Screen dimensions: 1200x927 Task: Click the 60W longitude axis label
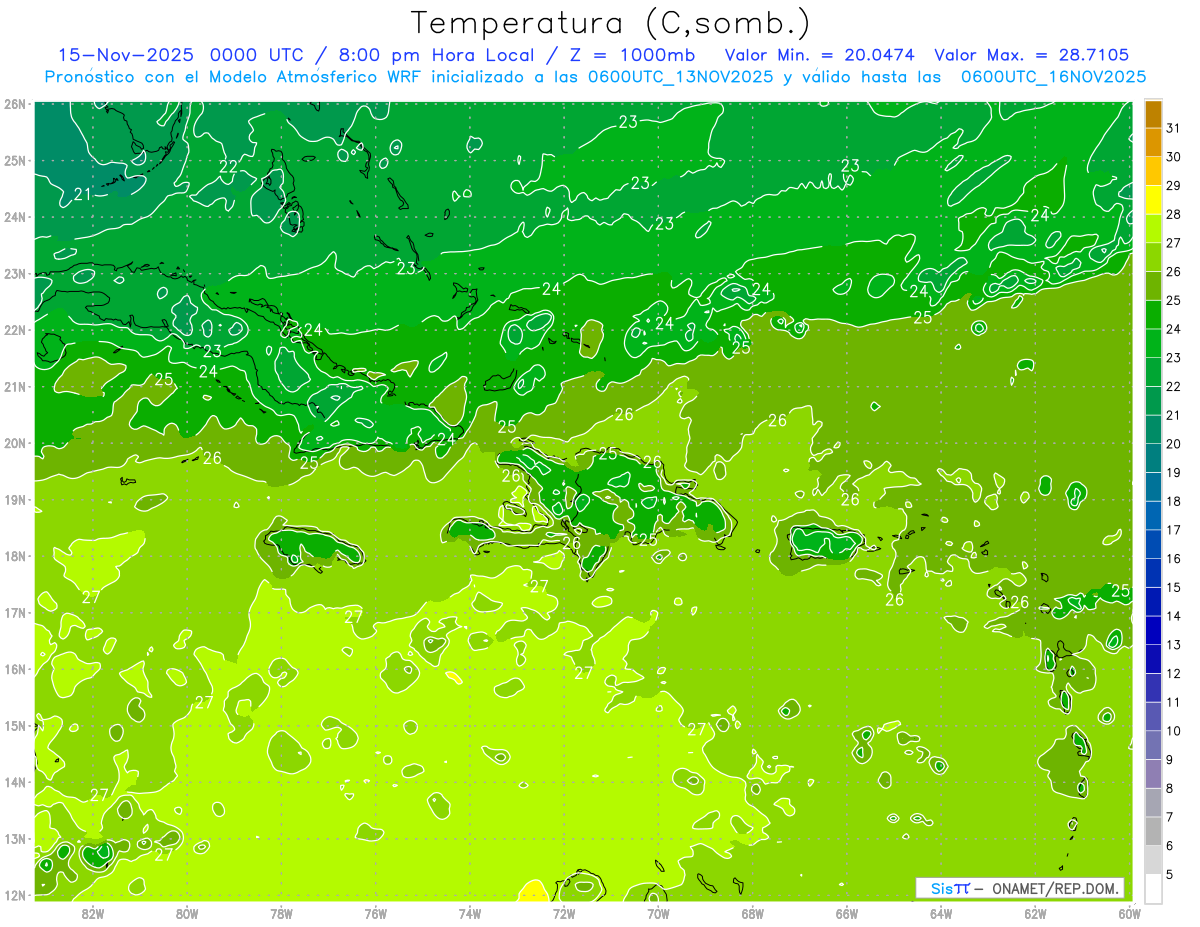pos(1130,913)
